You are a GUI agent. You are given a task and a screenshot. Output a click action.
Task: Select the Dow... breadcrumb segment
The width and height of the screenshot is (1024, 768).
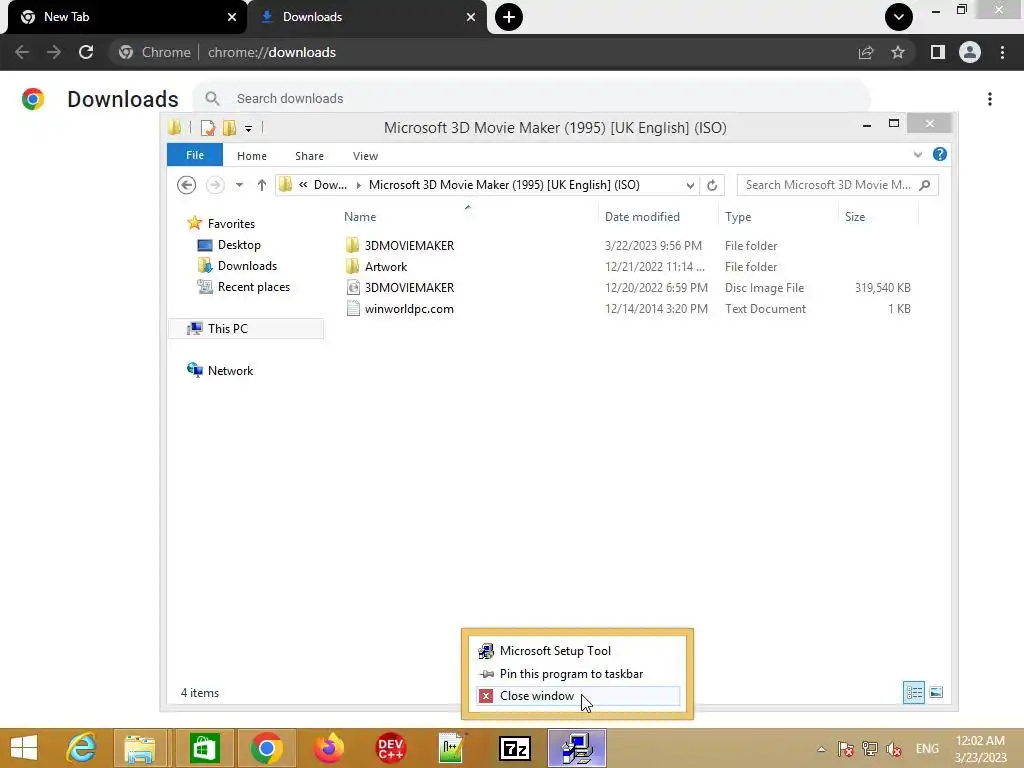tap(330, 185)
